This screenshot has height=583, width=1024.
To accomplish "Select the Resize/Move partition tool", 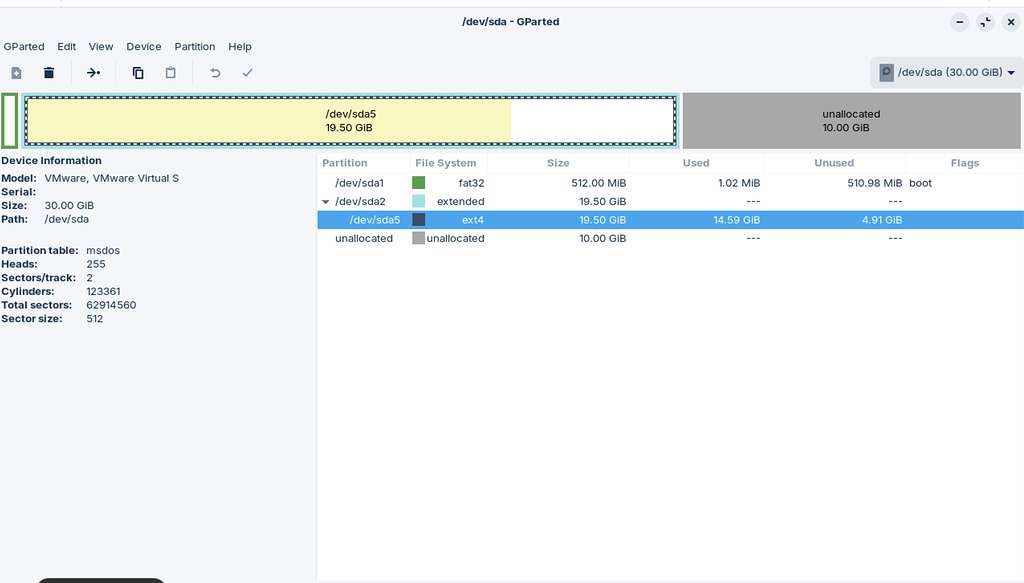I will click(x=93, y=72).
